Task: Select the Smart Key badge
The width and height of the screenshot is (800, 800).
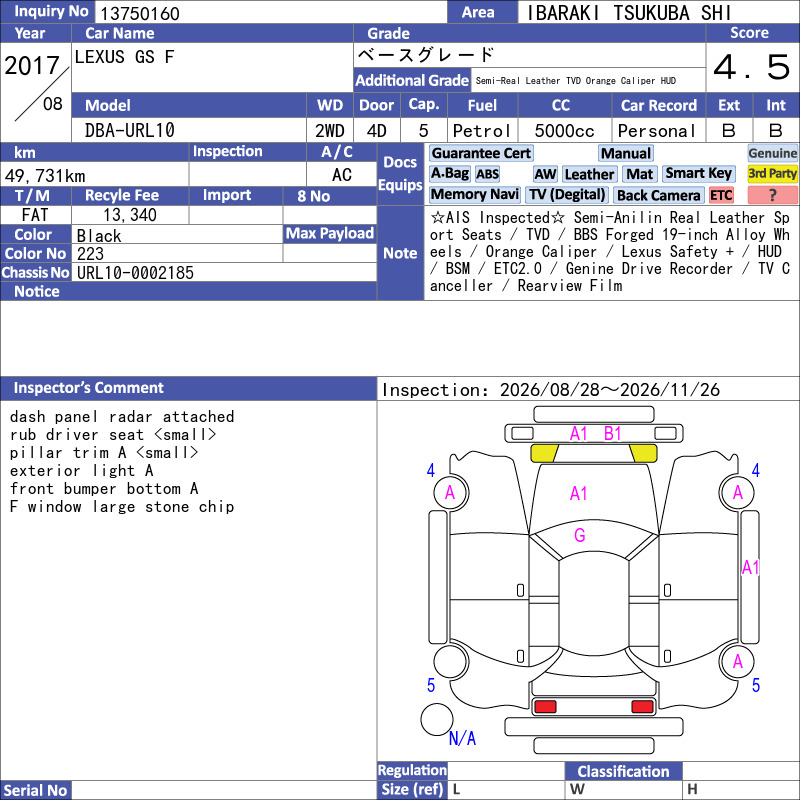Action: point(698,174)
